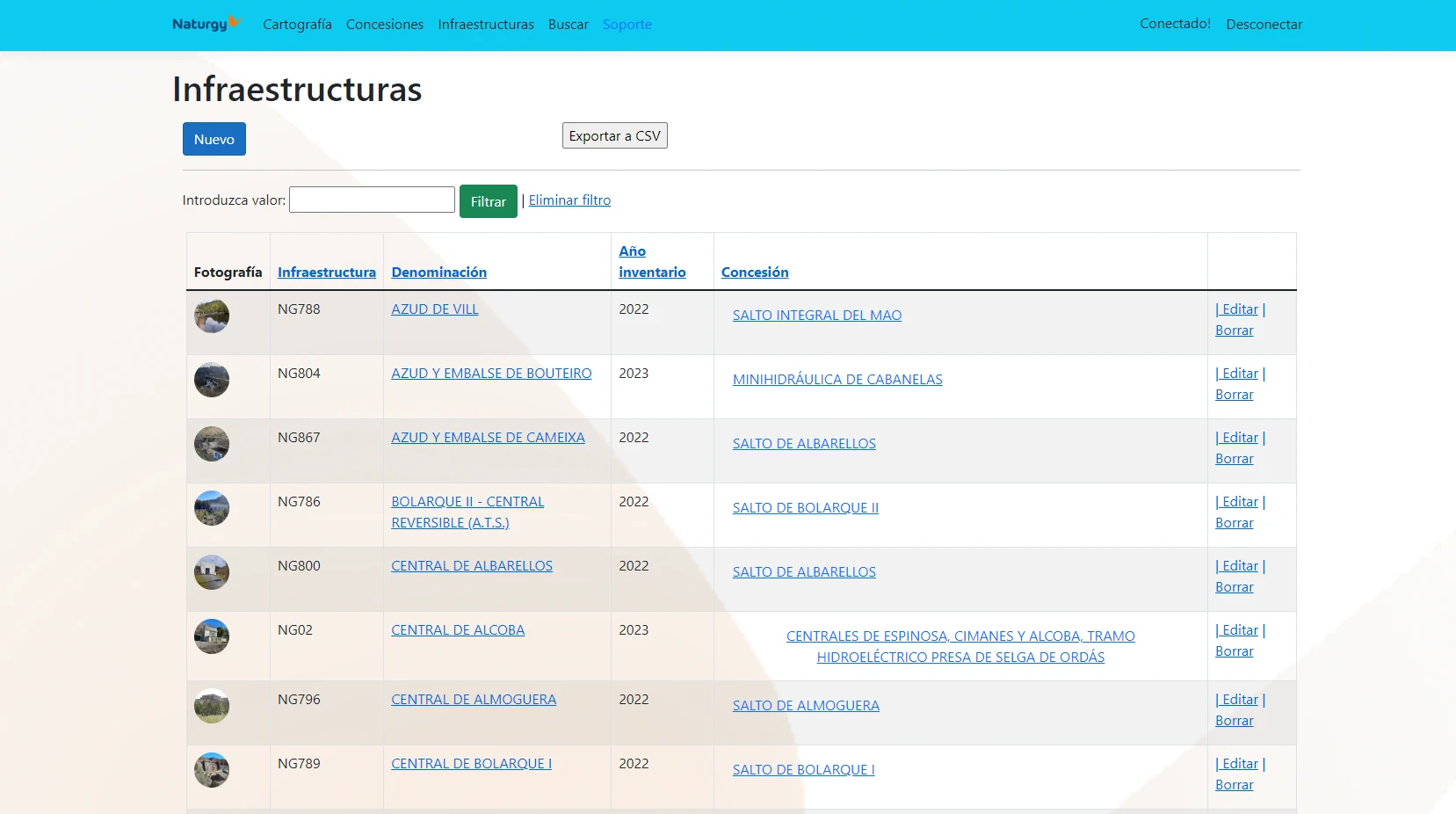Focus the Introduzca valor text field
1456x814 pixels.
(x=372, y=200)
